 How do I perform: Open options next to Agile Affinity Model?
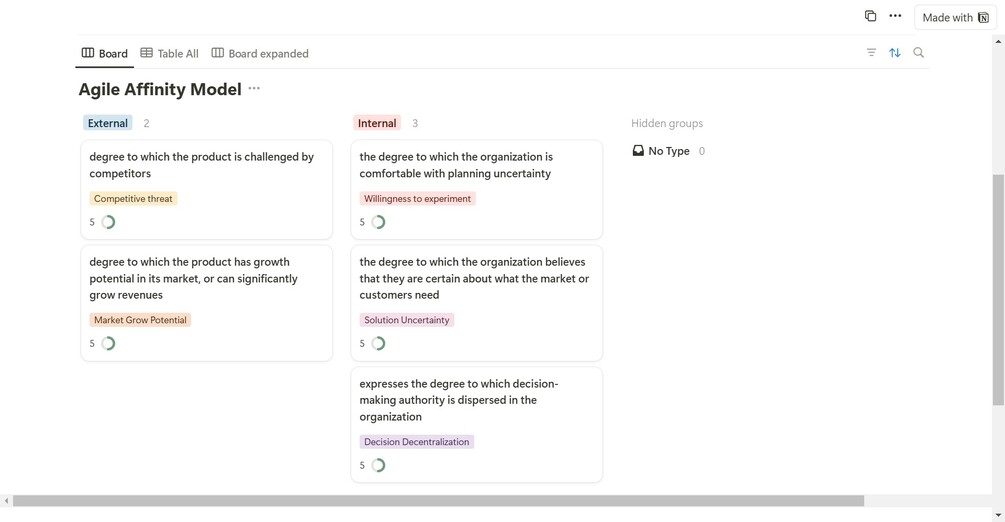pyautogui.click(x=254, y=89)
